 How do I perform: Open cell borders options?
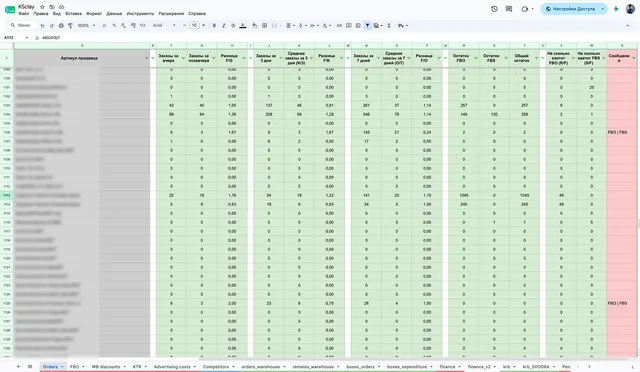click(264, 25)
